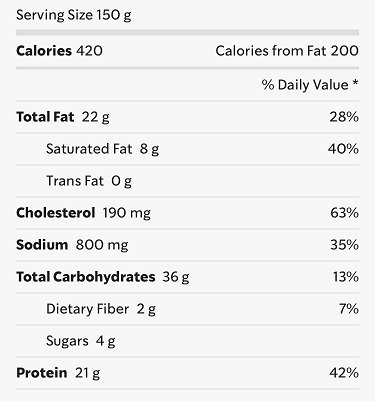
Task: Click the 42% Protein daily value
Action: tap(344, 373)
